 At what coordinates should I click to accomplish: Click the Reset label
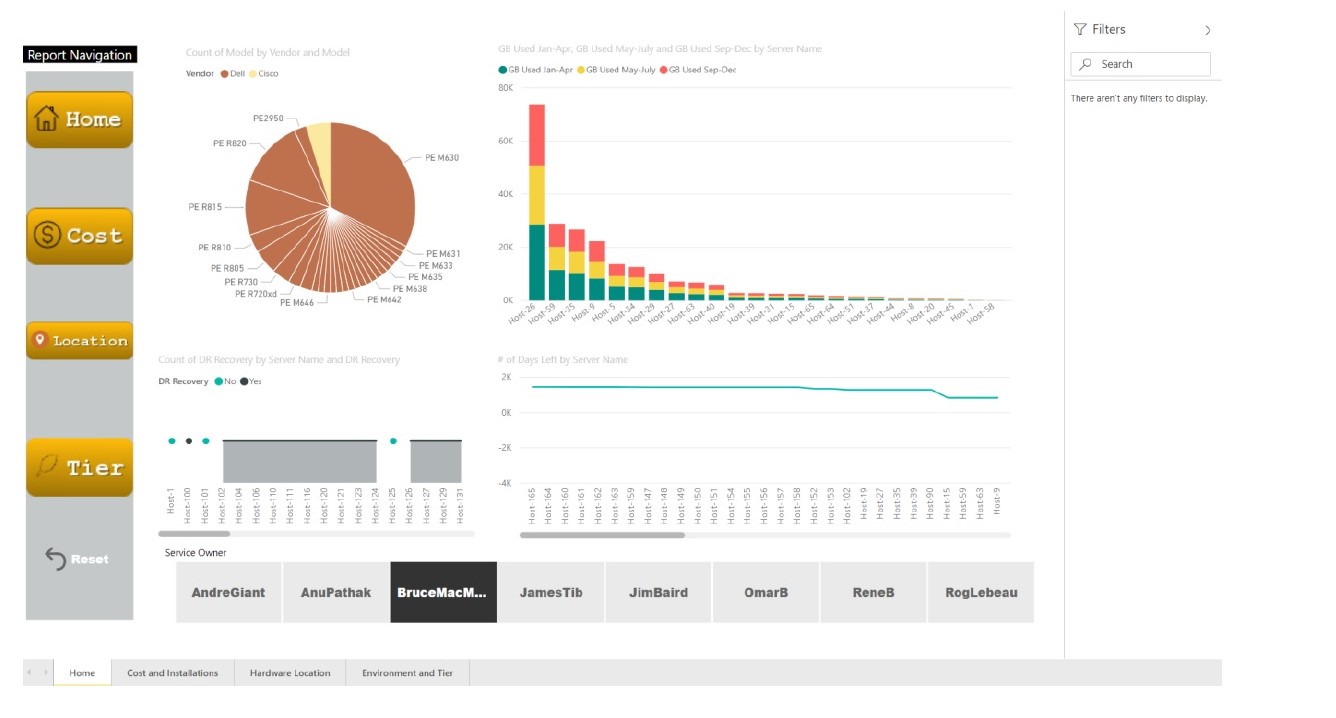pos(90,559)
